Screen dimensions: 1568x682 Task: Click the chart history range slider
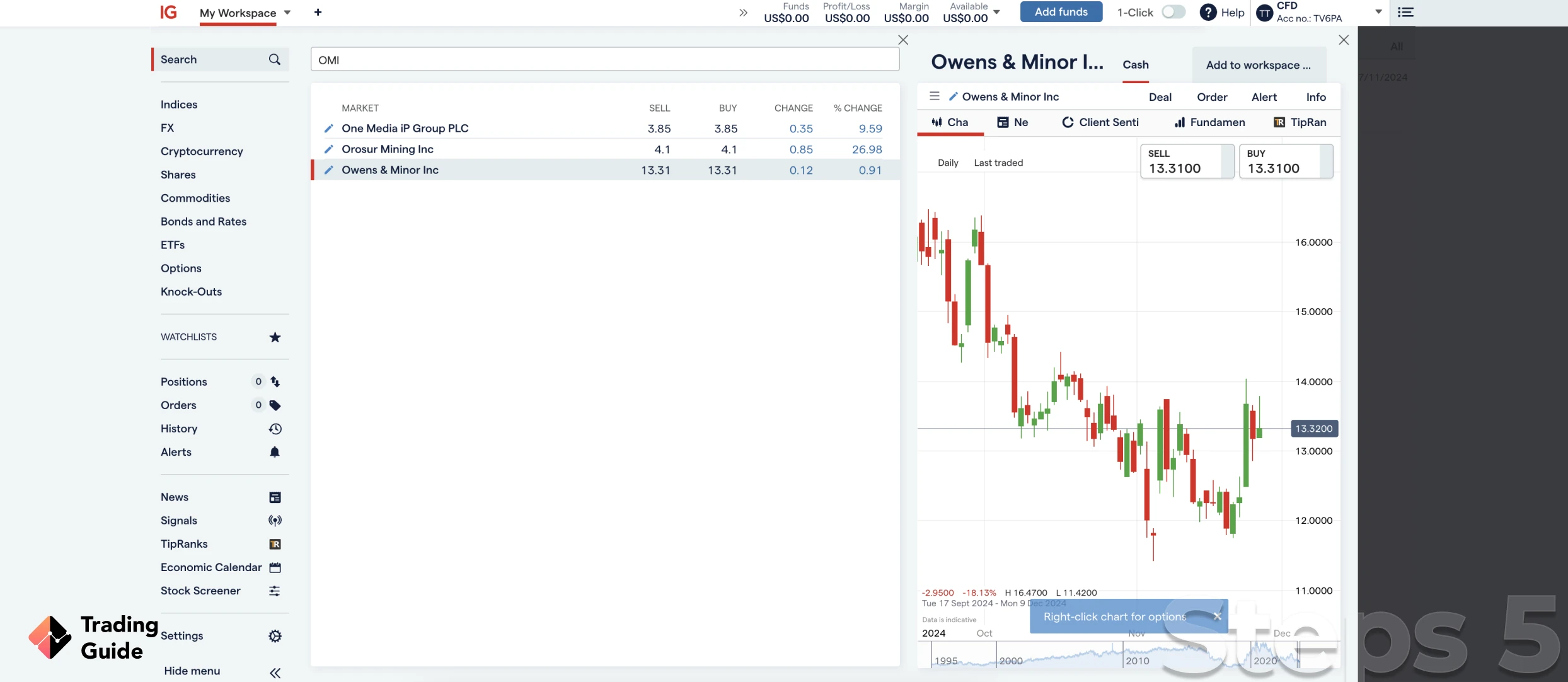1128,656
